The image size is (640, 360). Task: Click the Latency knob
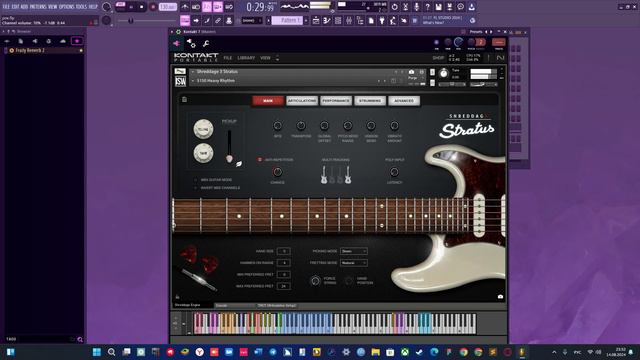[394, 172]
